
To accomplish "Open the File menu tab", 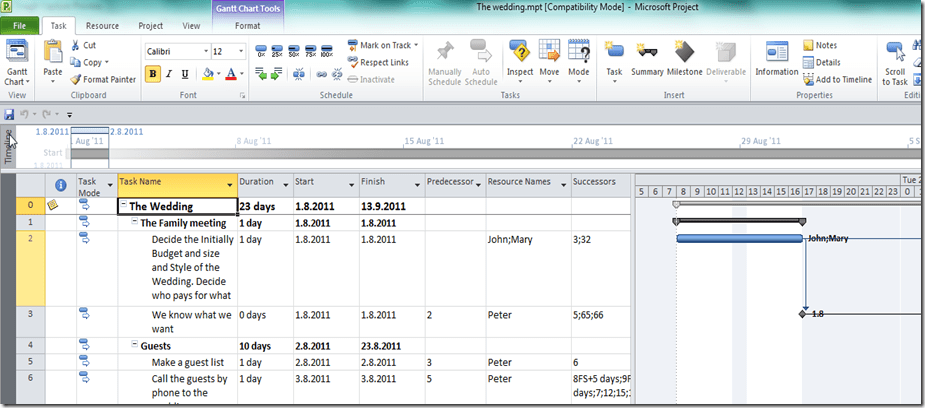I will (x=20, y=25).
